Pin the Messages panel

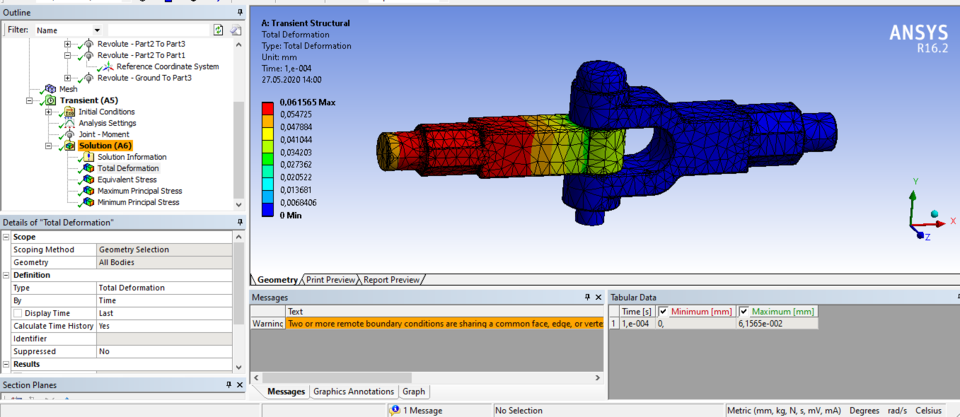(587, 297)
